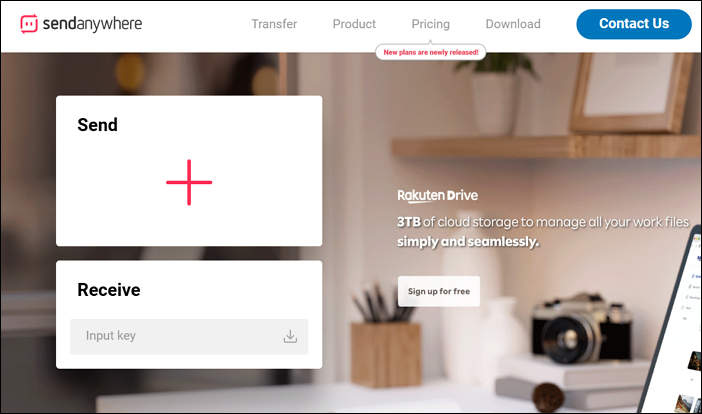This screenshot has width=702, height=414.
Task: Click the Send heading in the card
Action: [98, 125]
